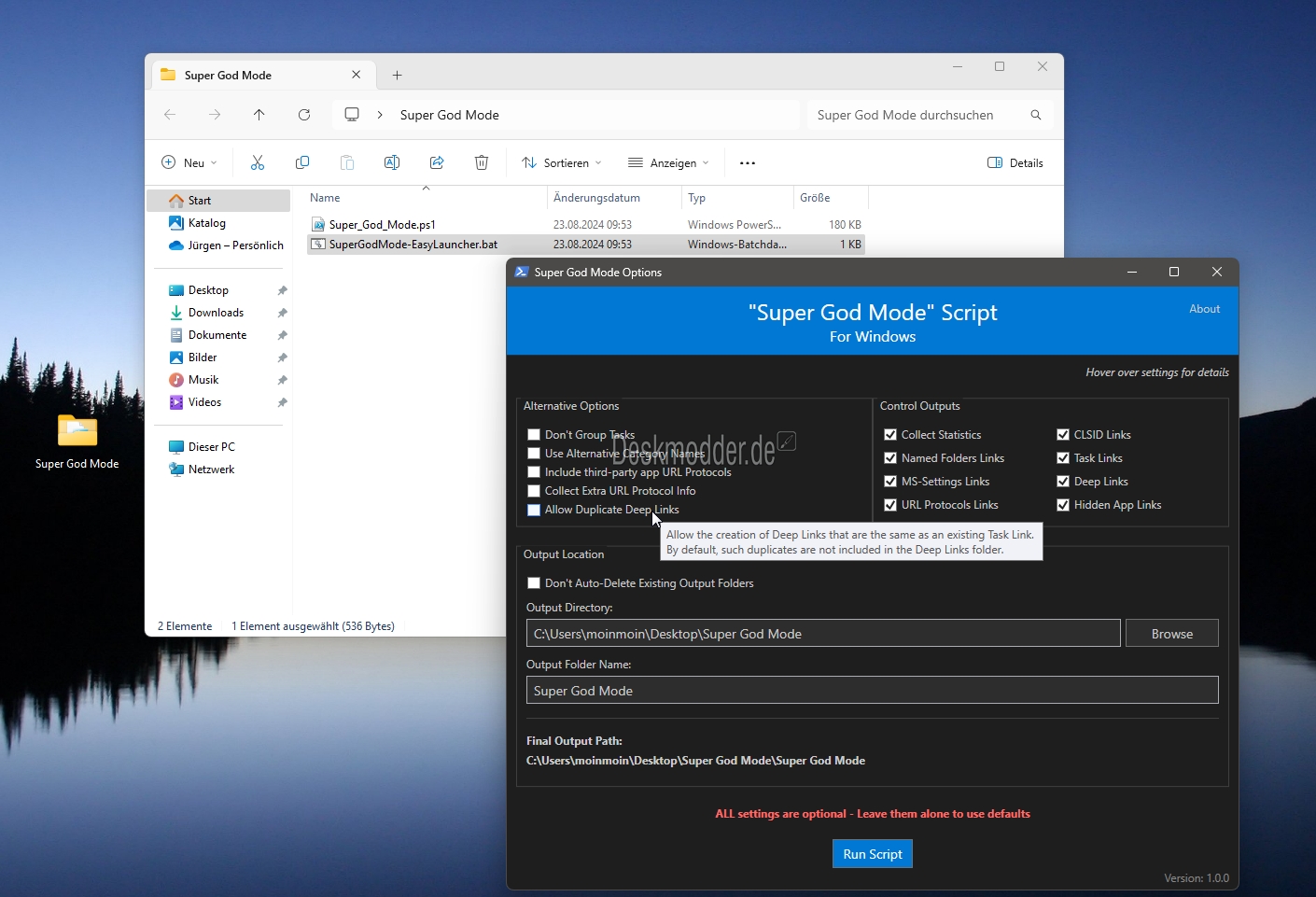Open the About link in script window

[1205, 309]
